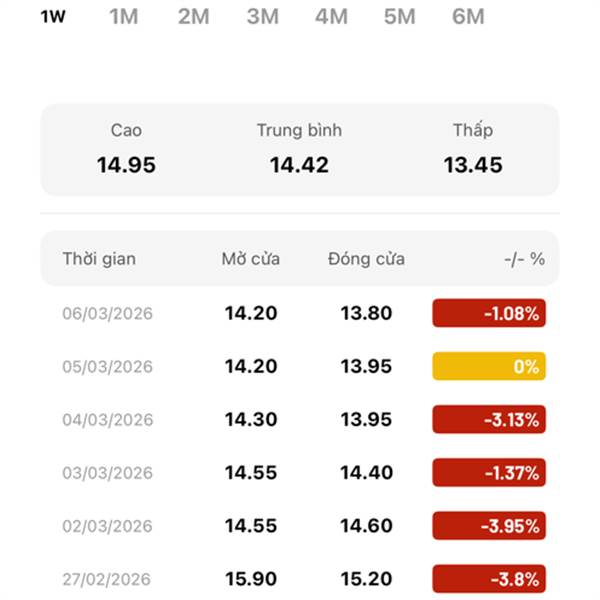Click the Trung bình average value 14.42
Image resolution: width=600 pixels, height=600 pixels.
coord(299,165)
